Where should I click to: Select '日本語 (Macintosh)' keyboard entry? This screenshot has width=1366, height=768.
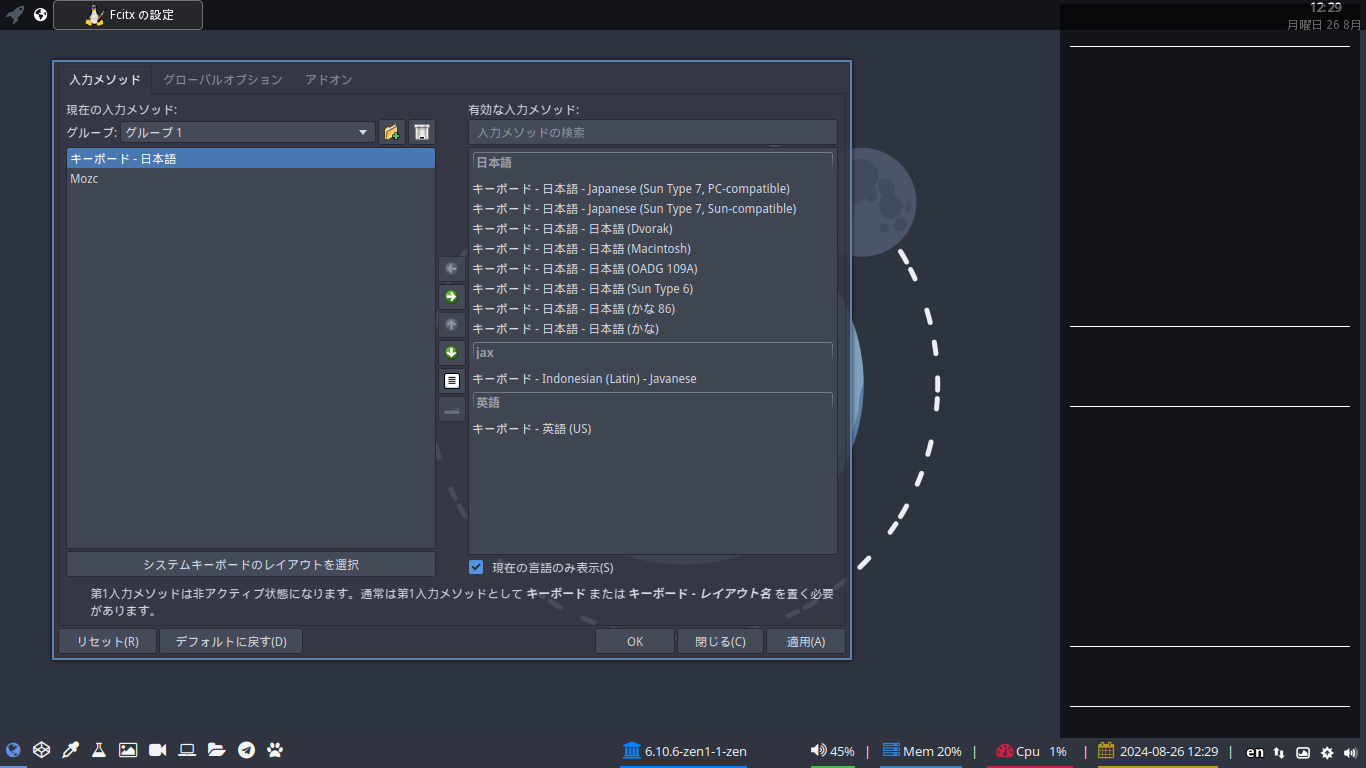(653, 248)
